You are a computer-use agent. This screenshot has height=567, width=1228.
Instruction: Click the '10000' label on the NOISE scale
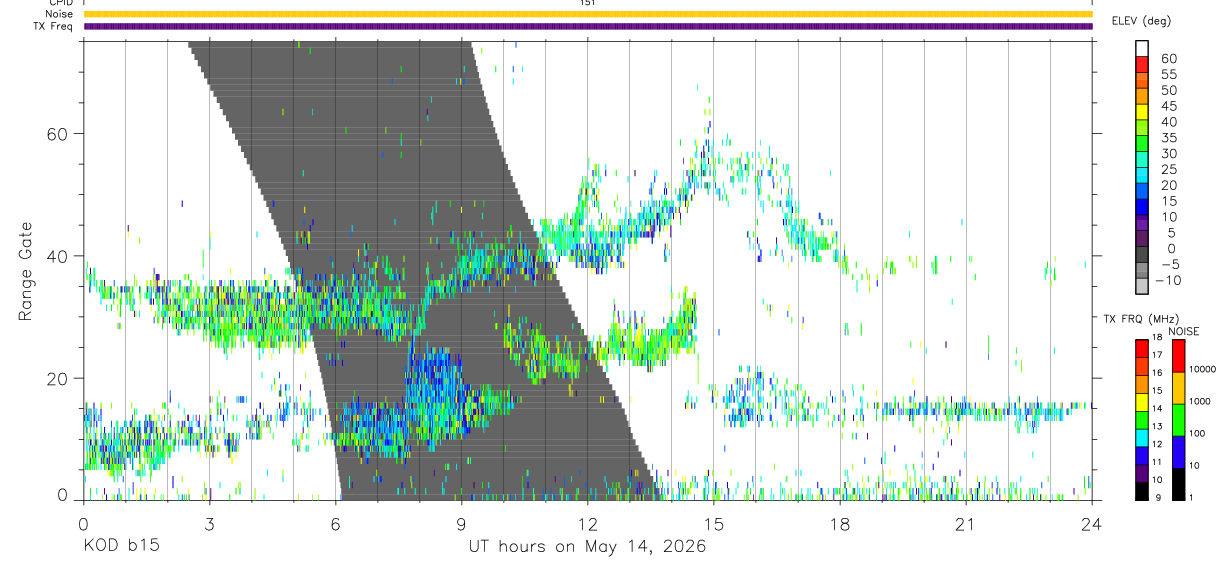point(1202,369)
